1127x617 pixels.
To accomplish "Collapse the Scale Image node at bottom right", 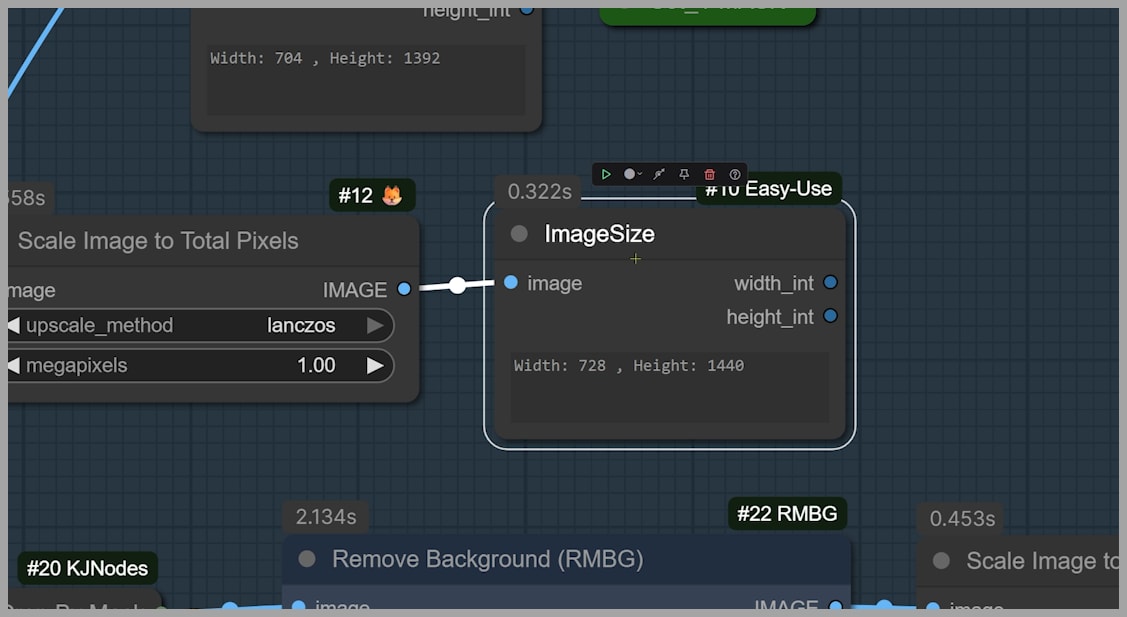I will point(941,561).
